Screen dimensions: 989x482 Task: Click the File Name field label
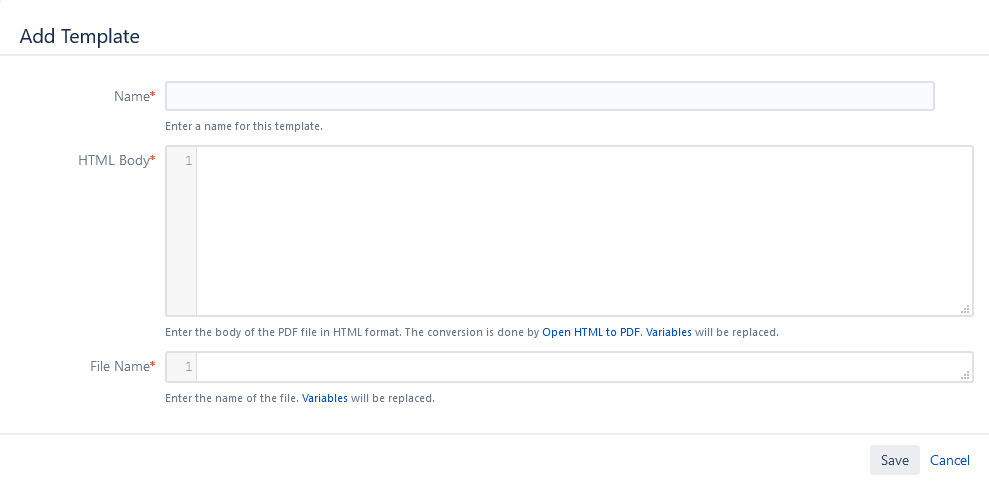pos(119,366)
